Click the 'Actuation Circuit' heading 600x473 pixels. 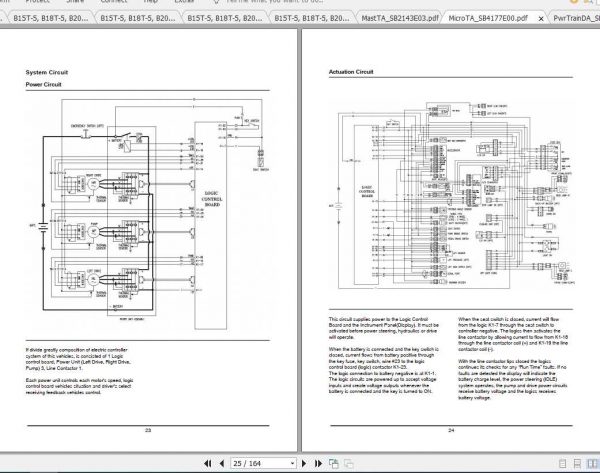[351, 72]
